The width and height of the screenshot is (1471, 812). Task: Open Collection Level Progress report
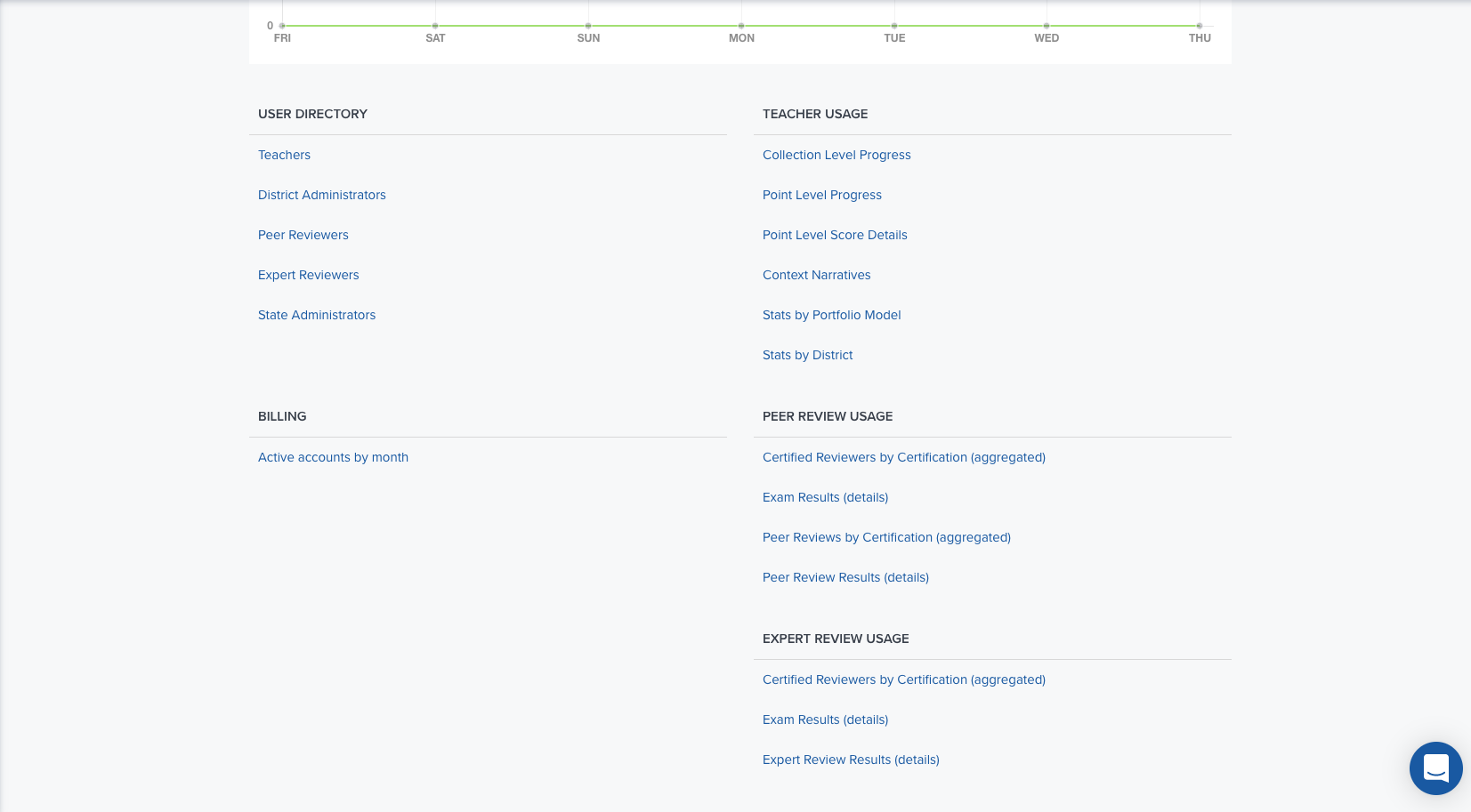click(x=837, y=155)
